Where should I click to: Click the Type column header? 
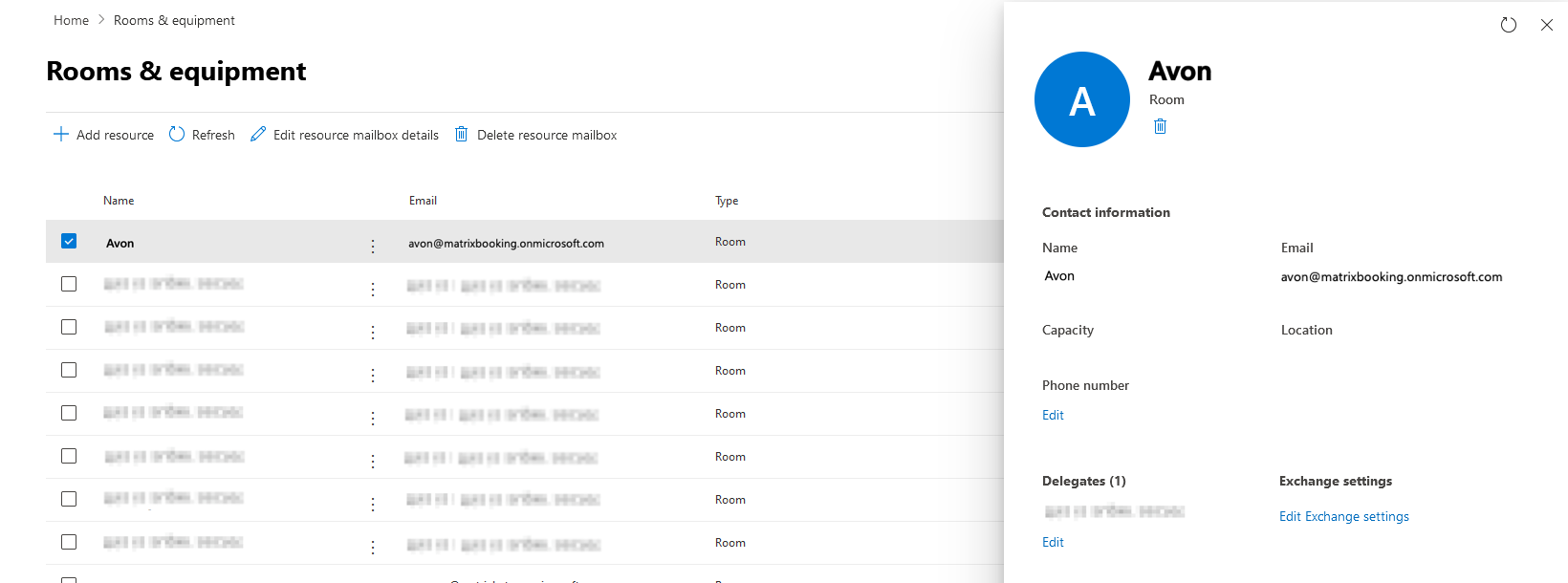coord(727,201)
